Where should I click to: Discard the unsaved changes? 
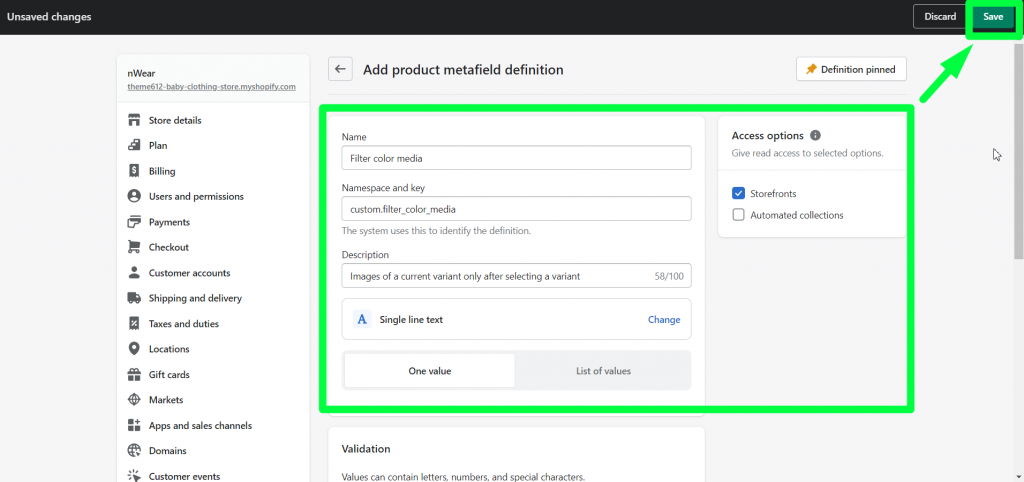(x=940, y=17)
